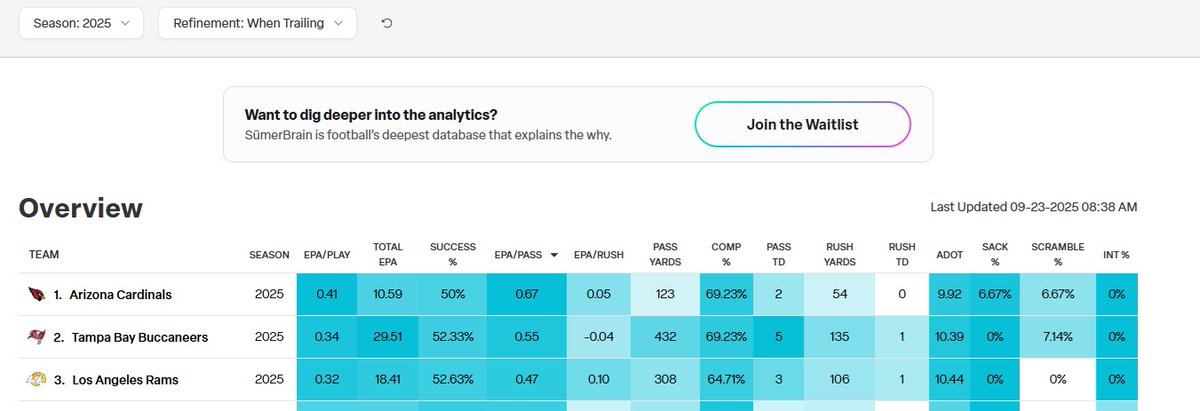Open the Season: 2025 dropdown
Screen dimensions: 1200x411
(81, 23)
